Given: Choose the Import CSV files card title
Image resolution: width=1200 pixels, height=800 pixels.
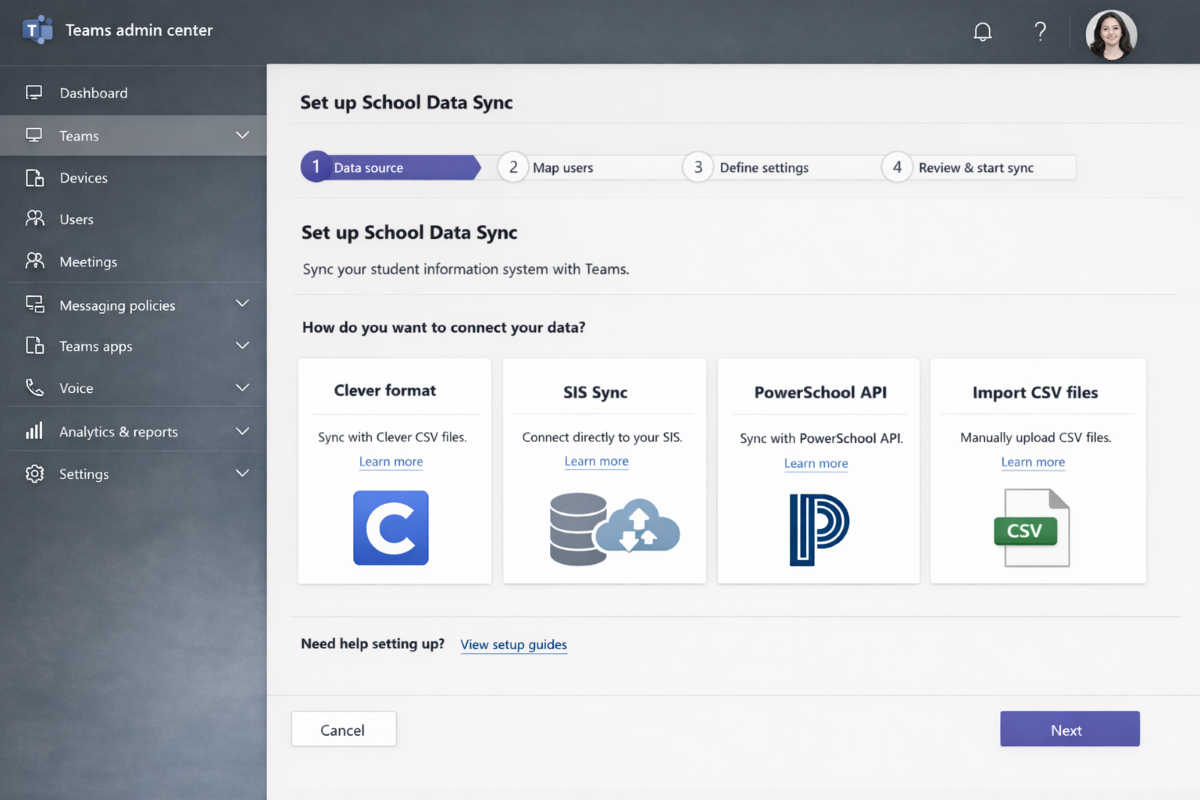Looking at the screenshot, I should click(x=1035, y=393).
